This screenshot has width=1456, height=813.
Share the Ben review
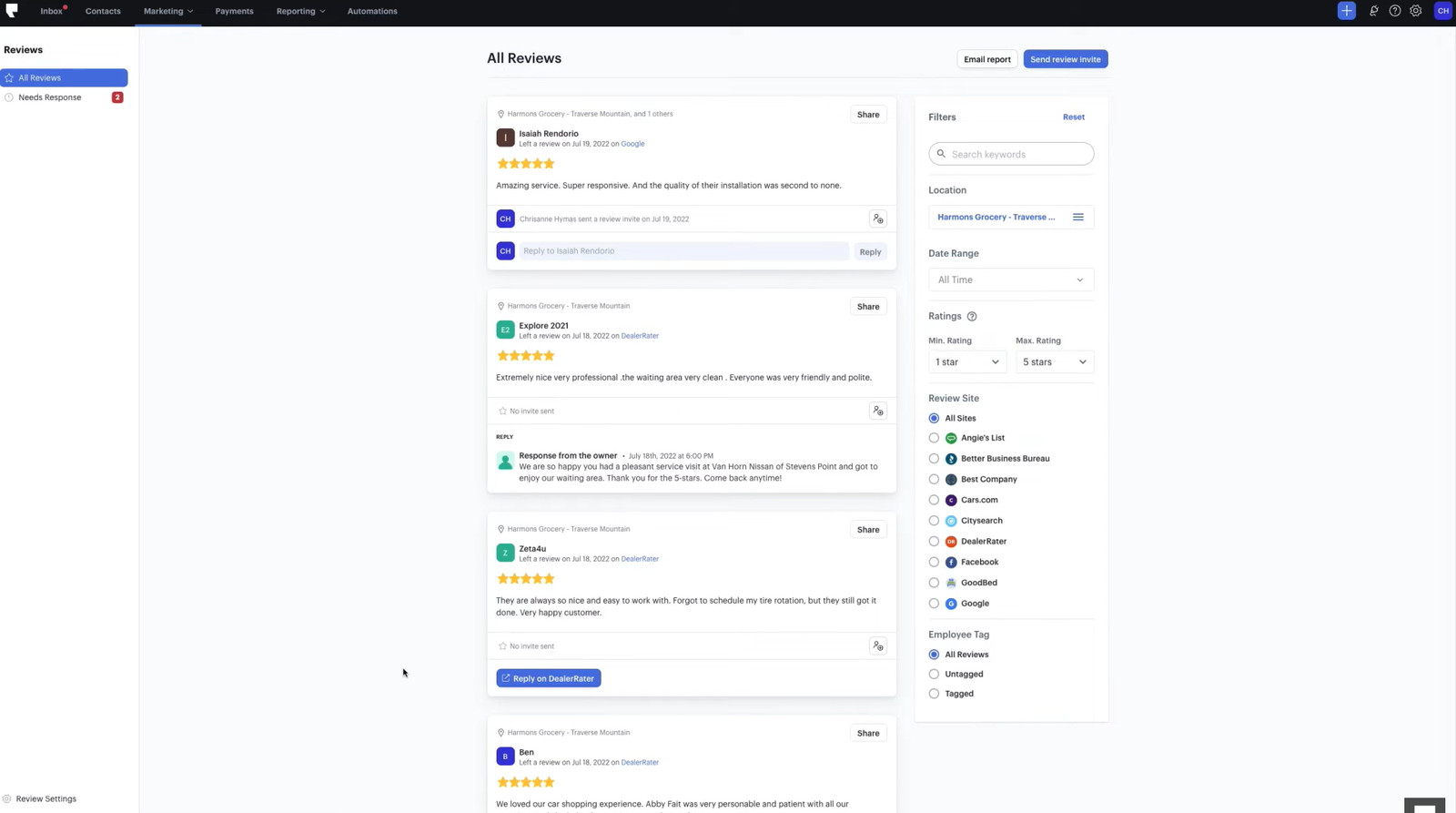[868, 734]
